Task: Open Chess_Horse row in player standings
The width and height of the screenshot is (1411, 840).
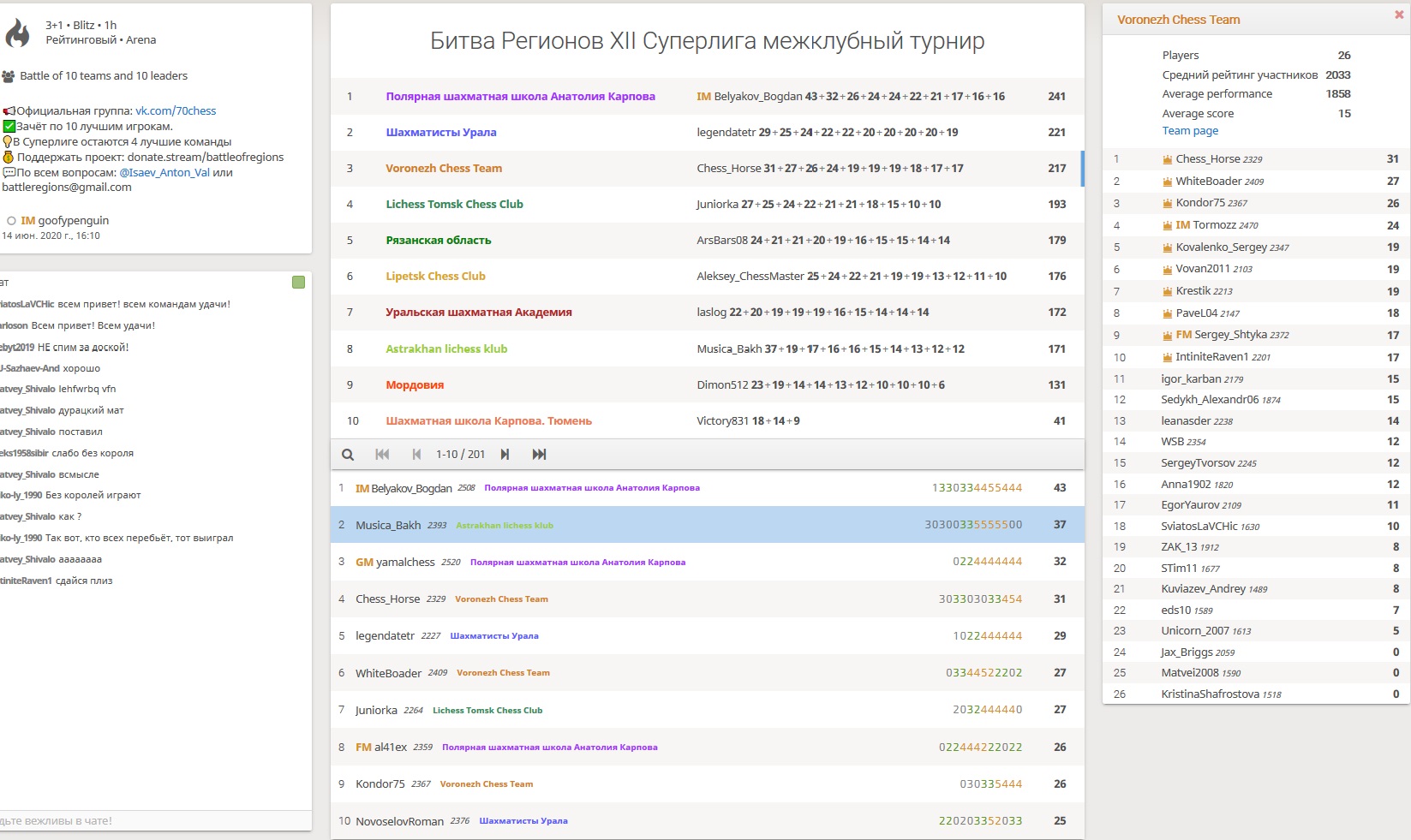Action: [x=707, y=599]
